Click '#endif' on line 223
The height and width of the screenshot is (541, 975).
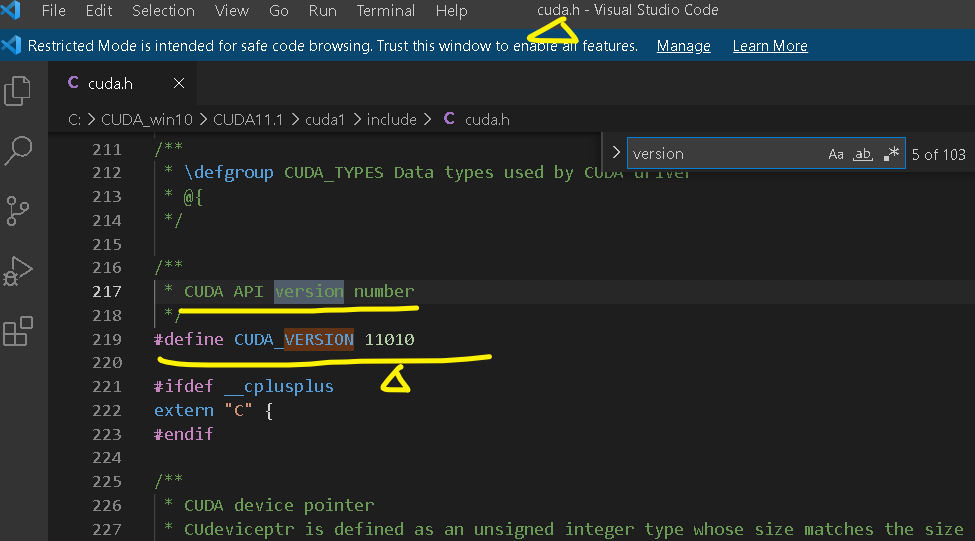point(183,434)
